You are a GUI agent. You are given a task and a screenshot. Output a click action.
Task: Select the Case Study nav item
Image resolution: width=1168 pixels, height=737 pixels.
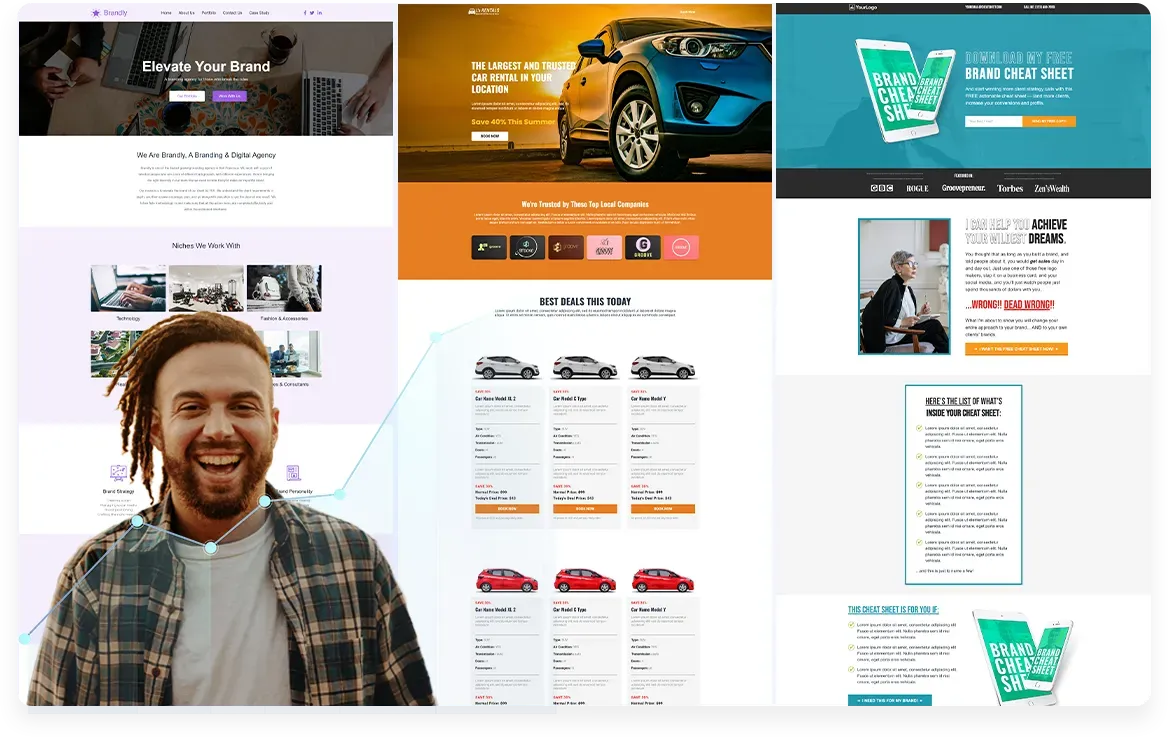(259, 13)
